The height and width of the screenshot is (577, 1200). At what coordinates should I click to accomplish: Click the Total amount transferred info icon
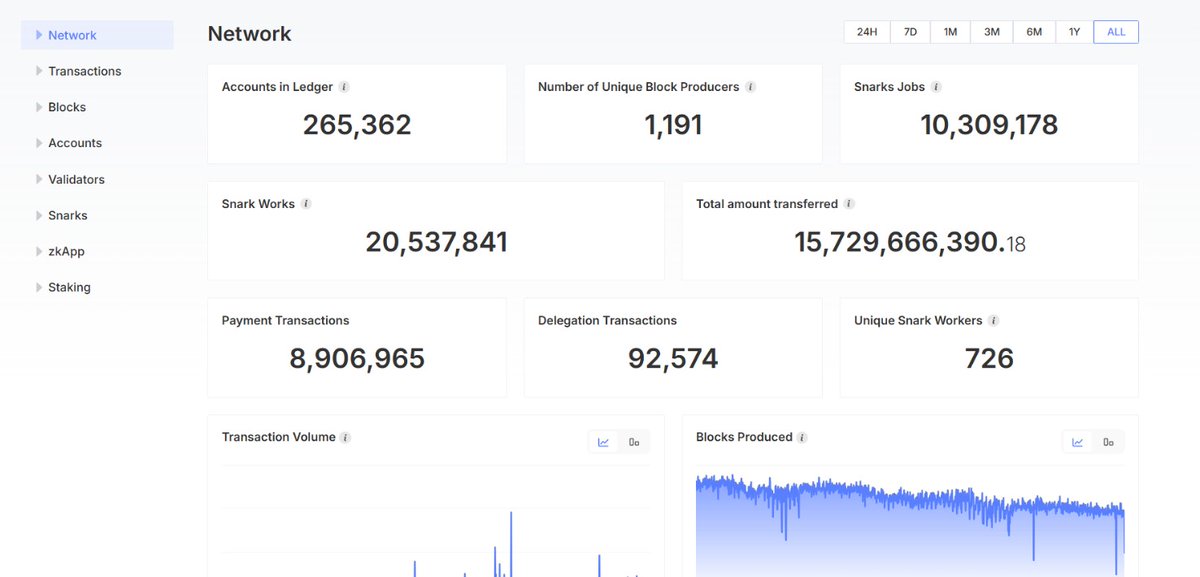(851, 204)
